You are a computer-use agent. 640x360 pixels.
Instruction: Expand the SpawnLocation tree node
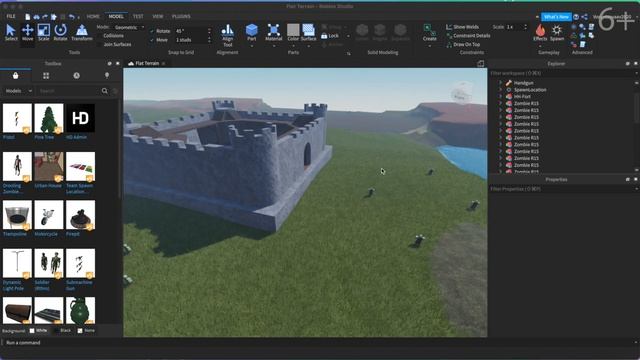[500, 90]
